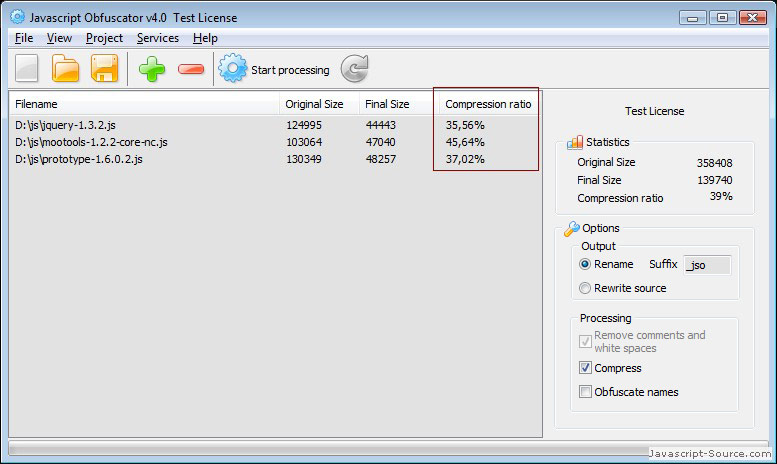The width and height of the screenshot is (777, 464).
Task: Select the Rename output radio button
Action: click(x=585, y=264)
